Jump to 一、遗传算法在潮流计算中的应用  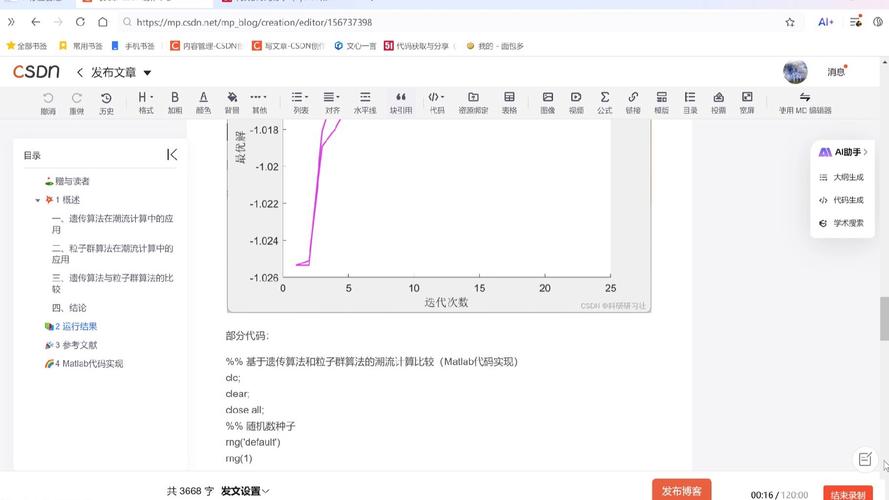(x=112, y=224)
